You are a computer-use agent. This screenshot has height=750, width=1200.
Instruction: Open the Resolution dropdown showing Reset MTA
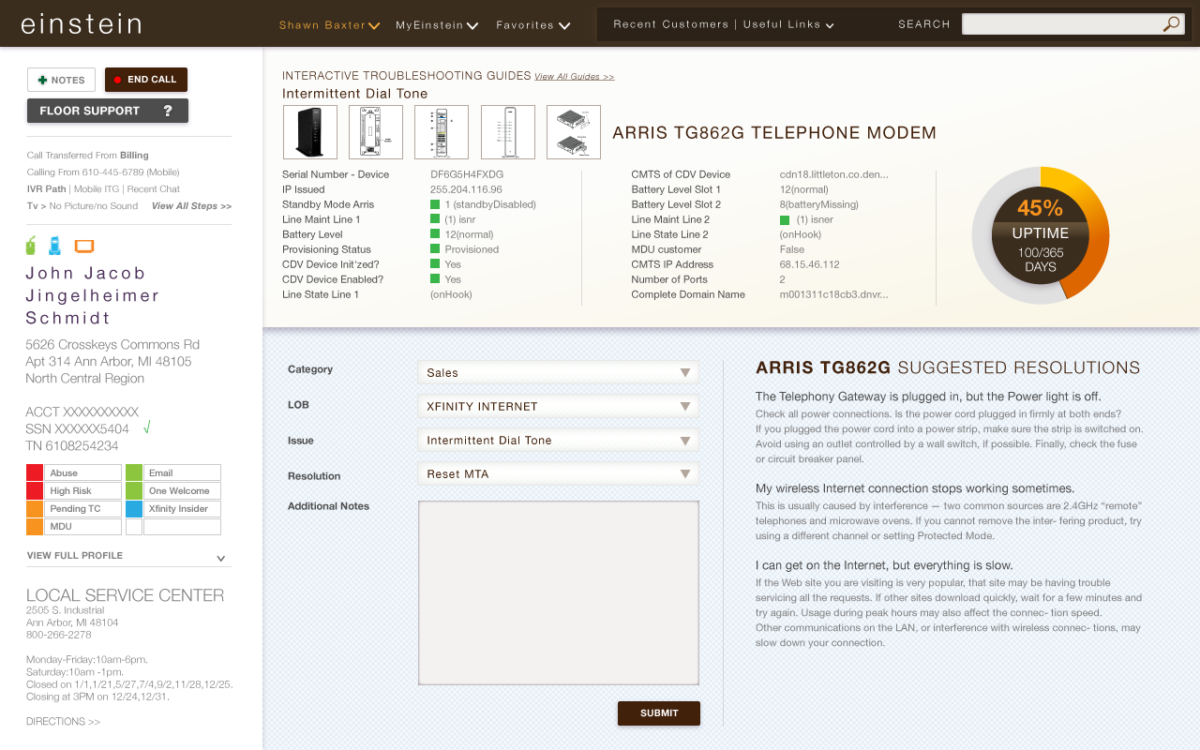(558, 474)
